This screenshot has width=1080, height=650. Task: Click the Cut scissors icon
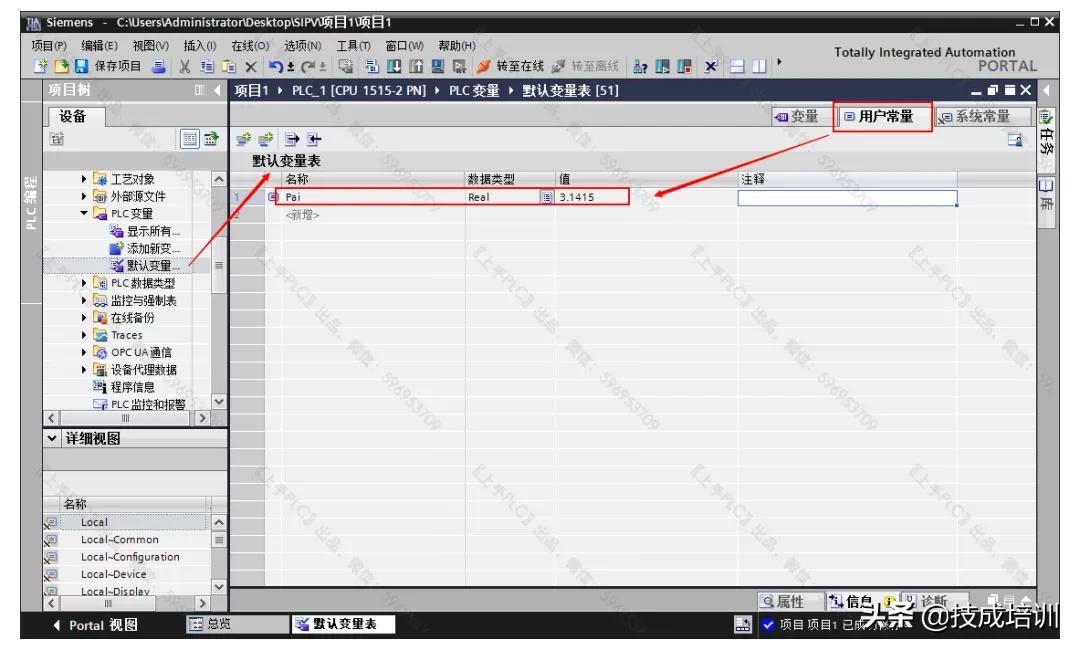pyautogui.click(x=184, y=66)
